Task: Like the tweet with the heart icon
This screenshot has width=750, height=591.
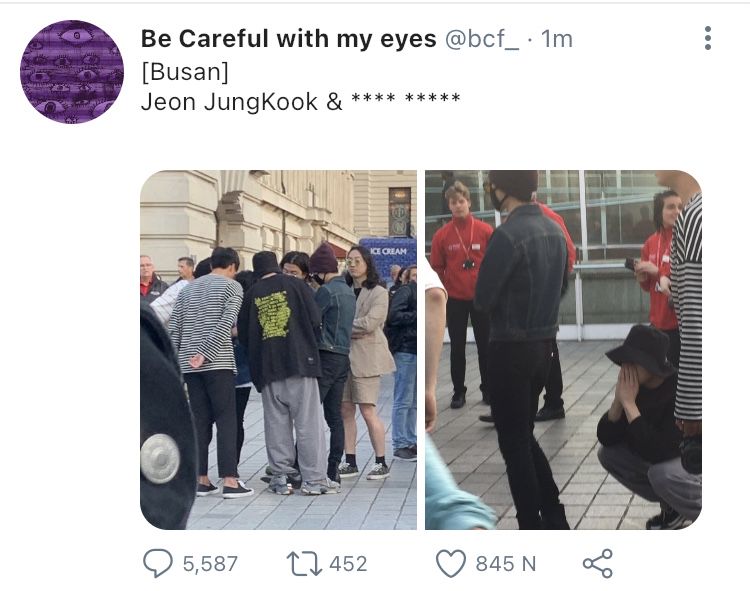Action: (451, 564)
